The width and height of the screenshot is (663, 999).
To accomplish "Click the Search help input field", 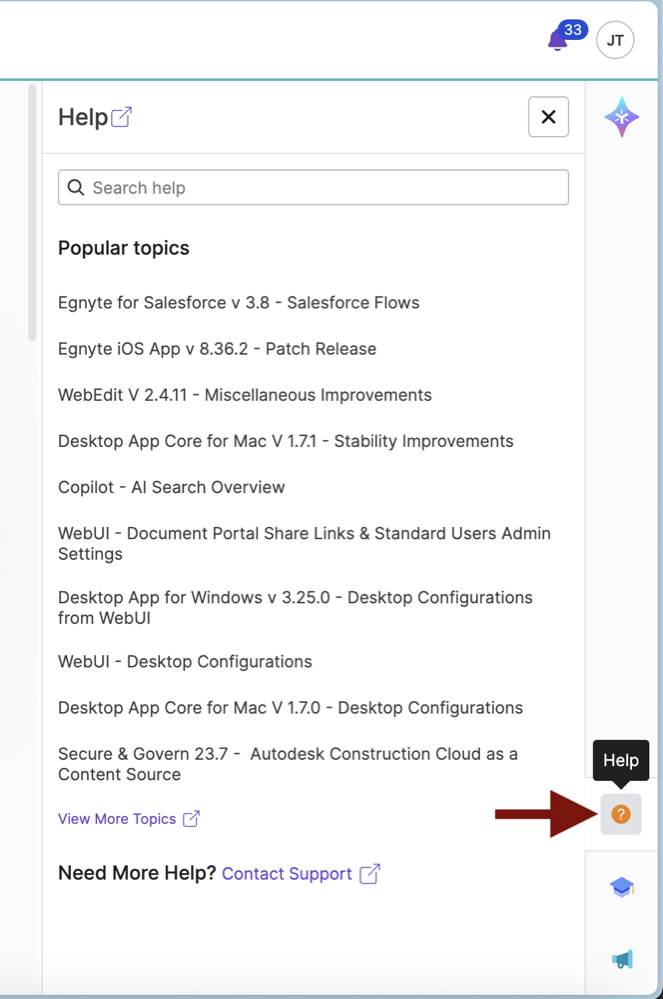I will [313, 187].
